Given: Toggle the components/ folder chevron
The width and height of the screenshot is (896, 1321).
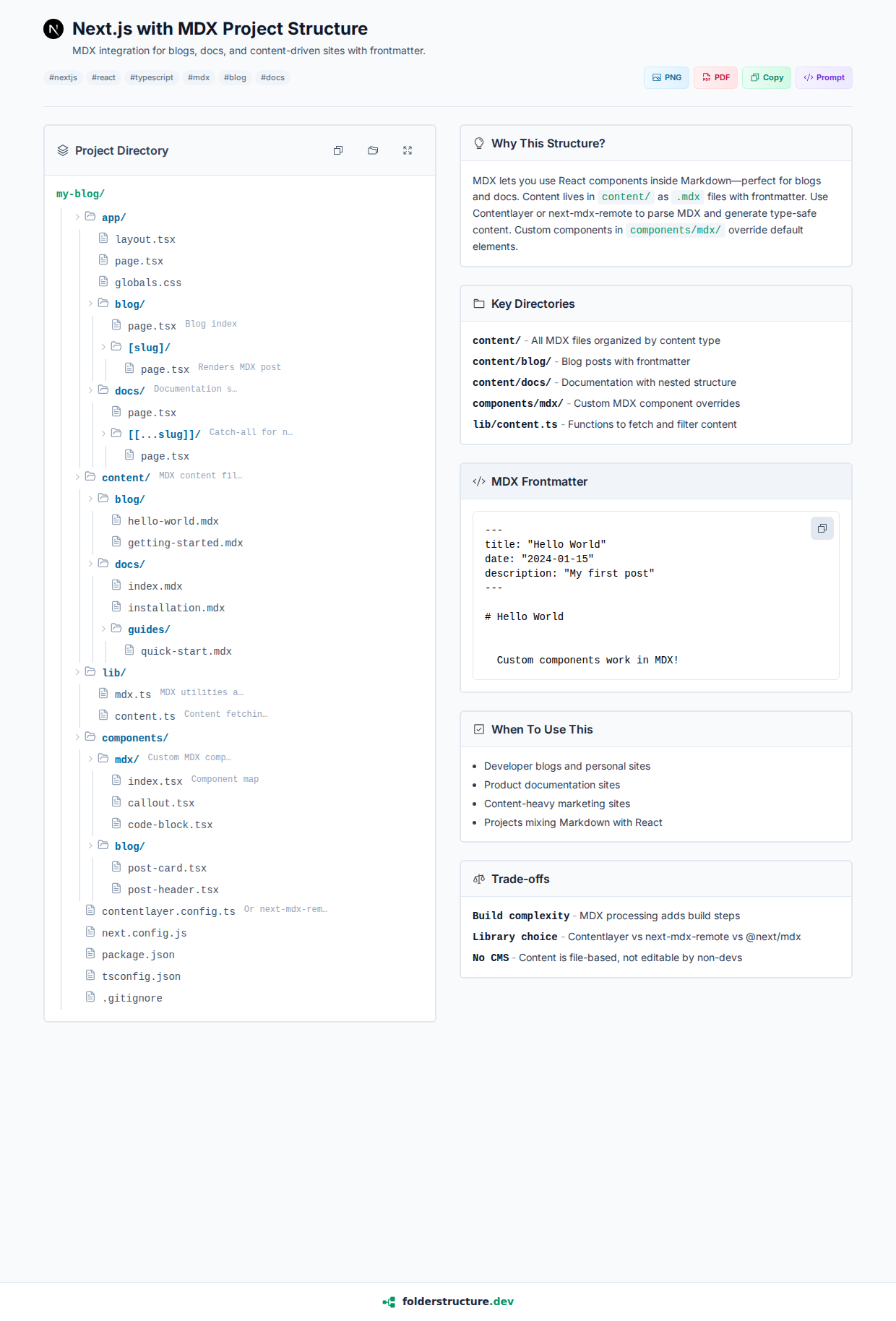Looking at the screenshot, I should click(77, 737).
